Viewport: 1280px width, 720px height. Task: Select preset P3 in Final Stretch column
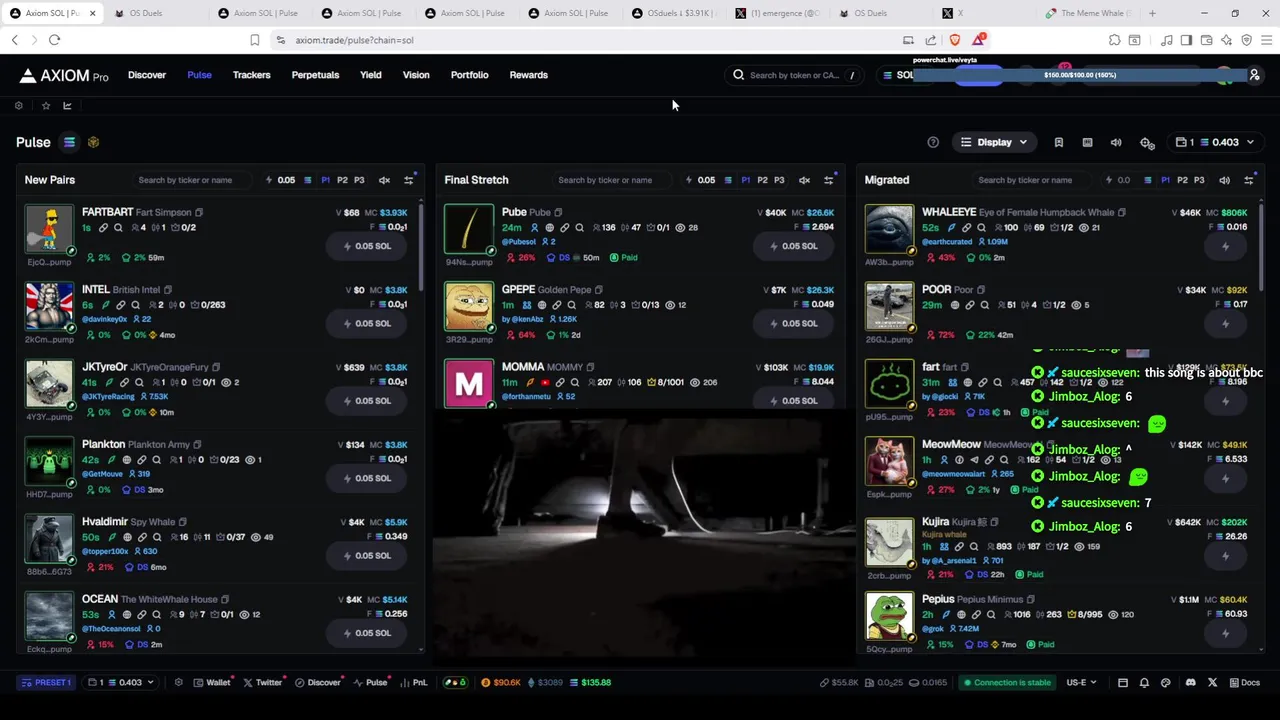[x=779, y=180]
